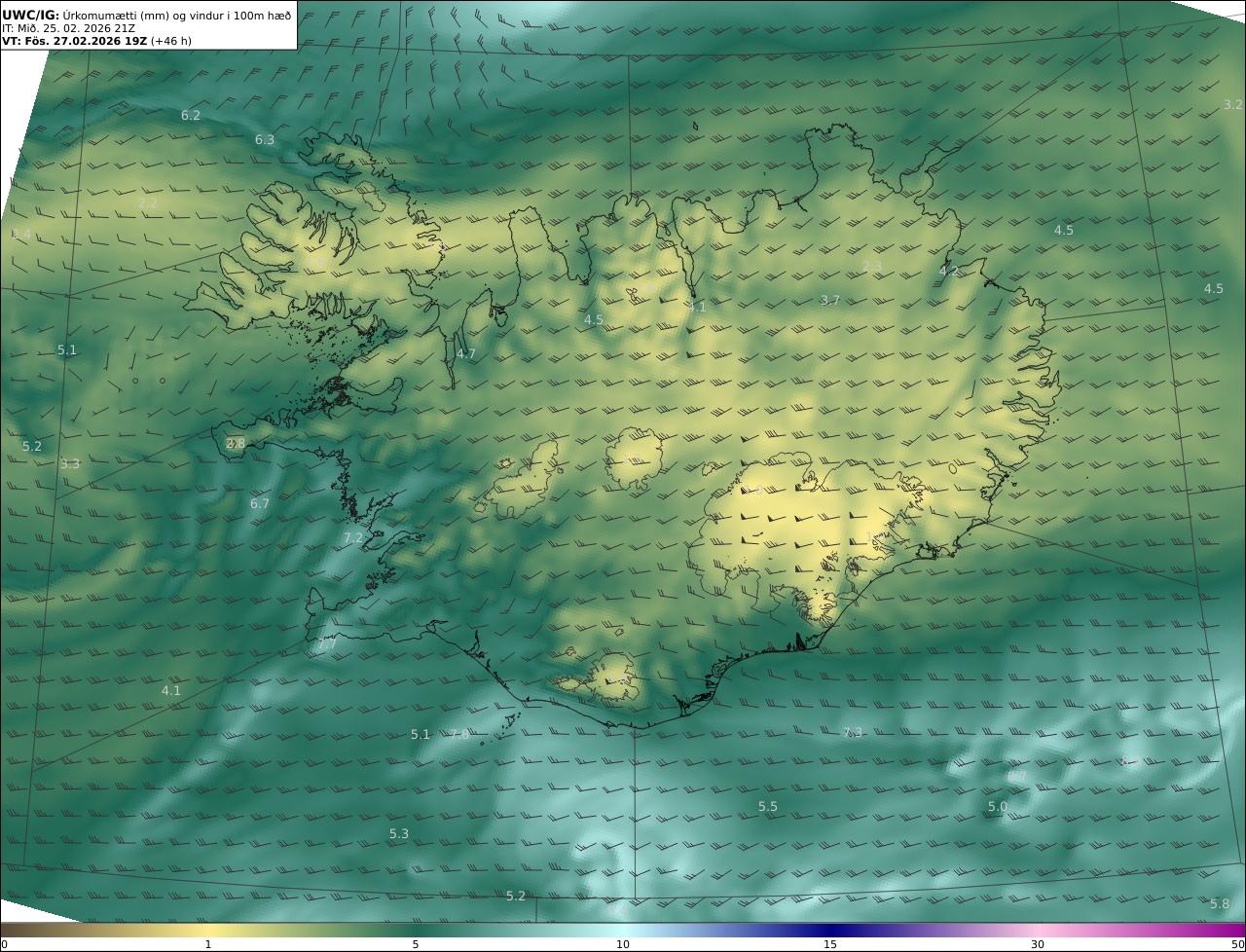Click the map title "Úrkomumætti (mm) og vindur í 100m hæð"
This screenshot has width=1246, height=952.
tap(176, 15)
